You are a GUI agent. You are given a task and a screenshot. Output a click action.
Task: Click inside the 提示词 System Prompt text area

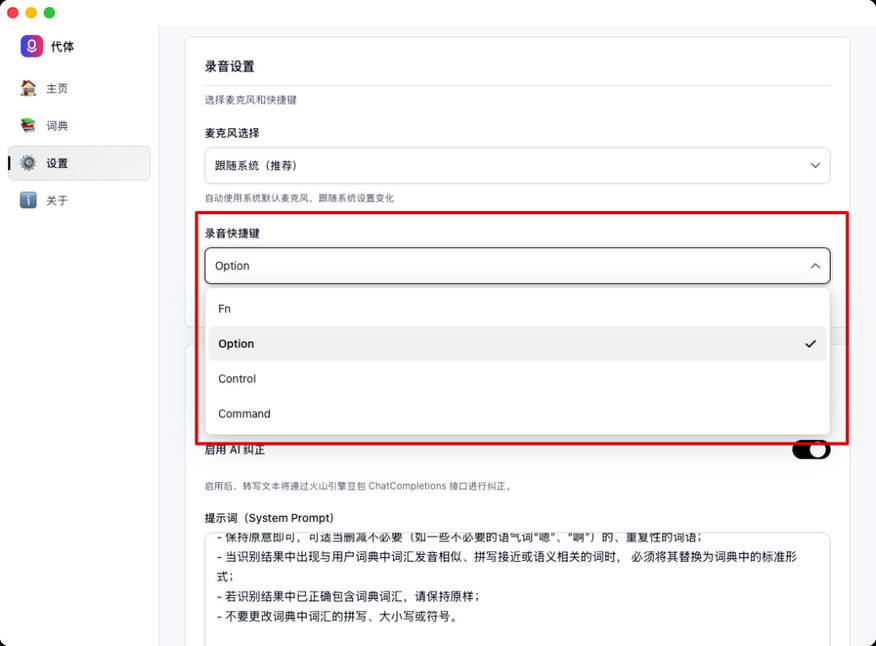click(x=517, y=590)
